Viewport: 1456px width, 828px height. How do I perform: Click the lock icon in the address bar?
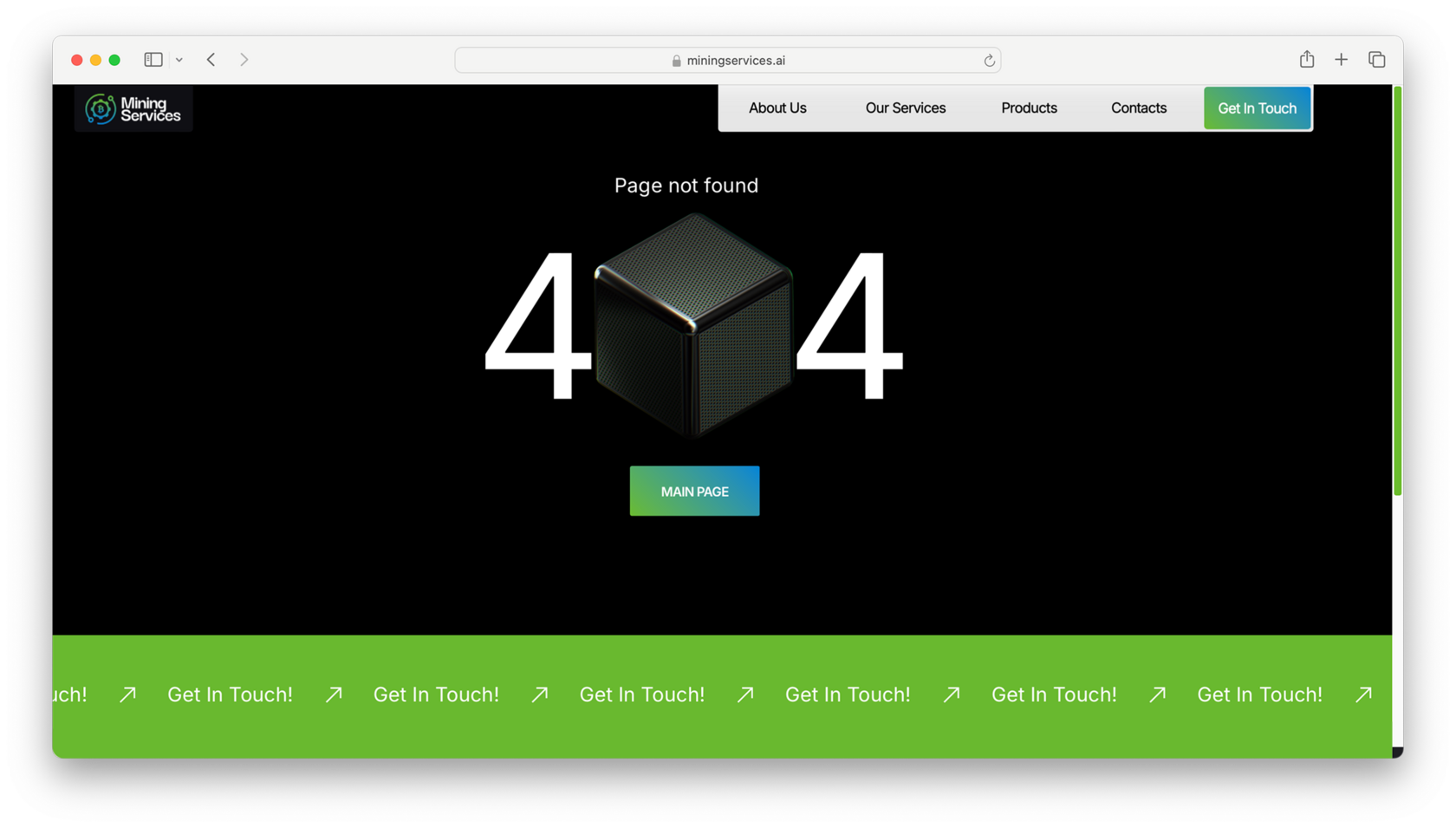677,61
